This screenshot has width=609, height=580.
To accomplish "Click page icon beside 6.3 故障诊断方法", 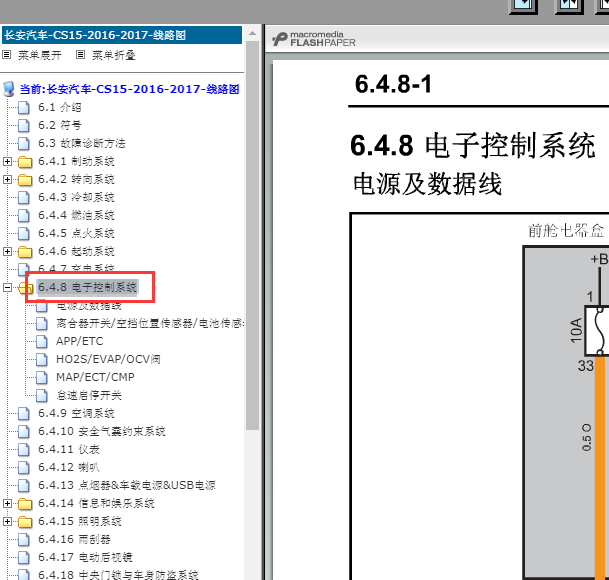I will coord(24,143).
